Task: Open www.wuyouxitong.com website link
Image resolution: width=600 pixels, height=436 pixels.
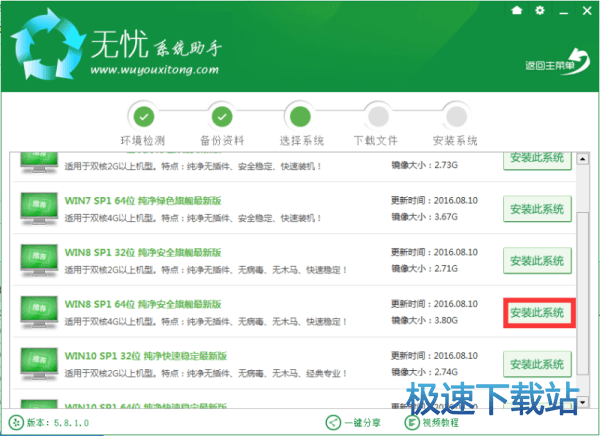Action: coord(154,70)
